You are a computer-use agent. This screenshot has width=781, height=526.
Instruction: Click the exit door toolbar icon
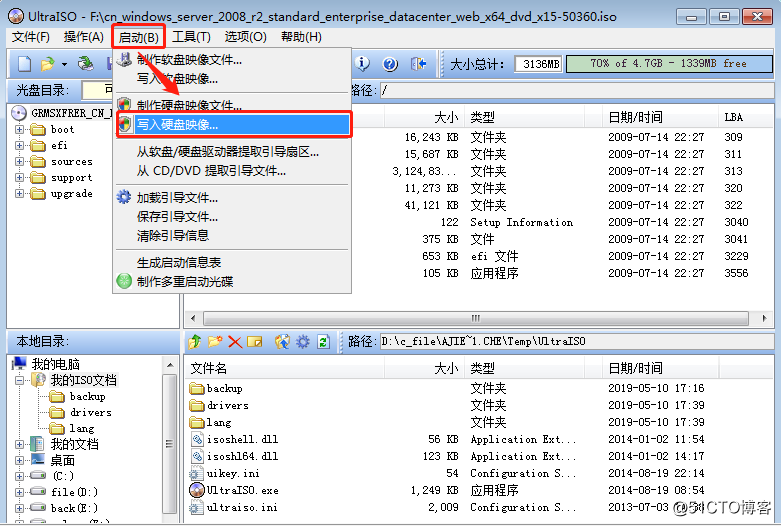[418, 63]
